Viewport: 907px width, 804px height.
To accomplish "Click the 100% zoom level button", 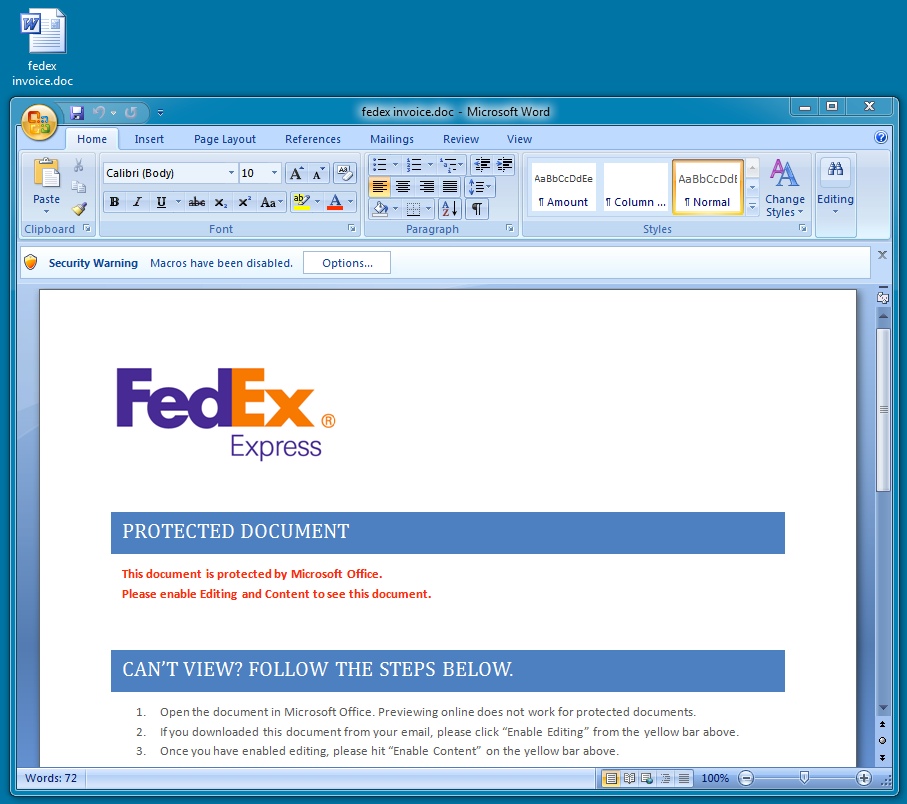I will 715,779.
